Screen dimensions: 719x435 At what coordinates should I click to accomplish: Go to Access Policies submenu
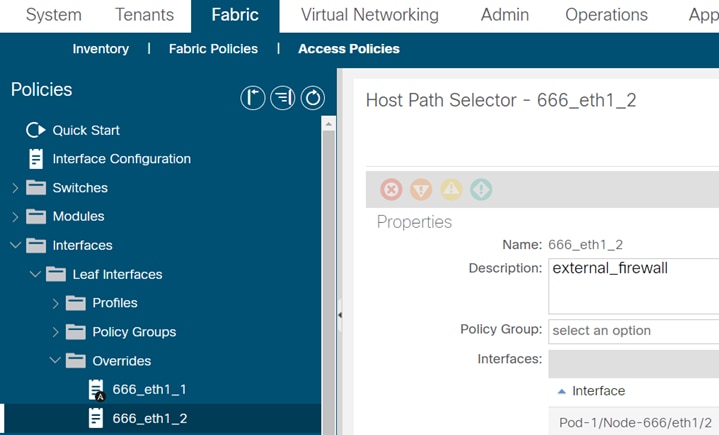pyautogui.click(x=348, y=49)
